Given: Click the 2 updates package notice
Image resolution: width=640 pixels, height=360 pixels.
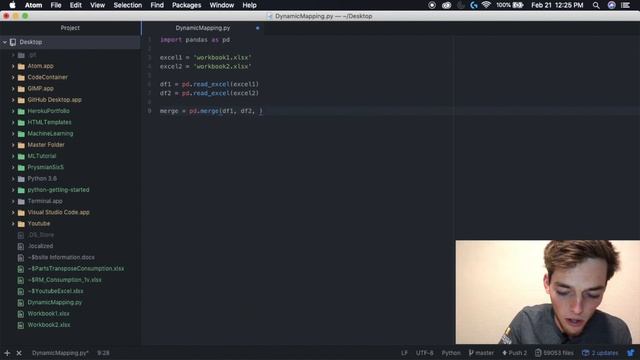Looking at the screenshot, I should [x=600, y=353].
